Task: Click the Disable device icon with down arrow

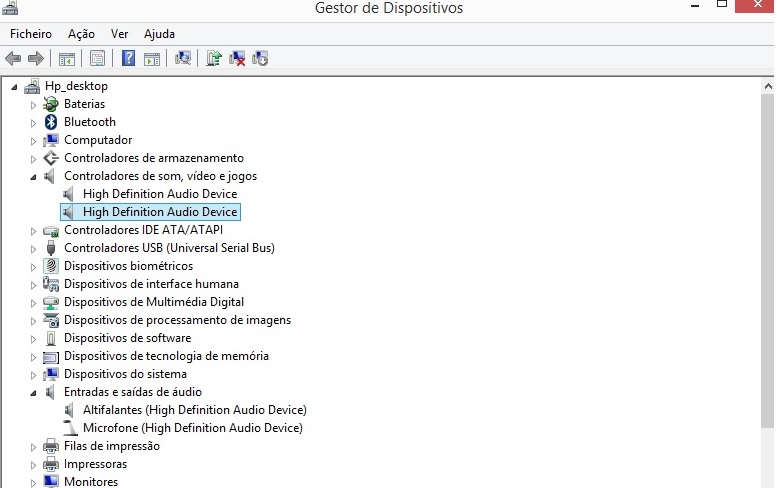Action: (x=260, y=58)
